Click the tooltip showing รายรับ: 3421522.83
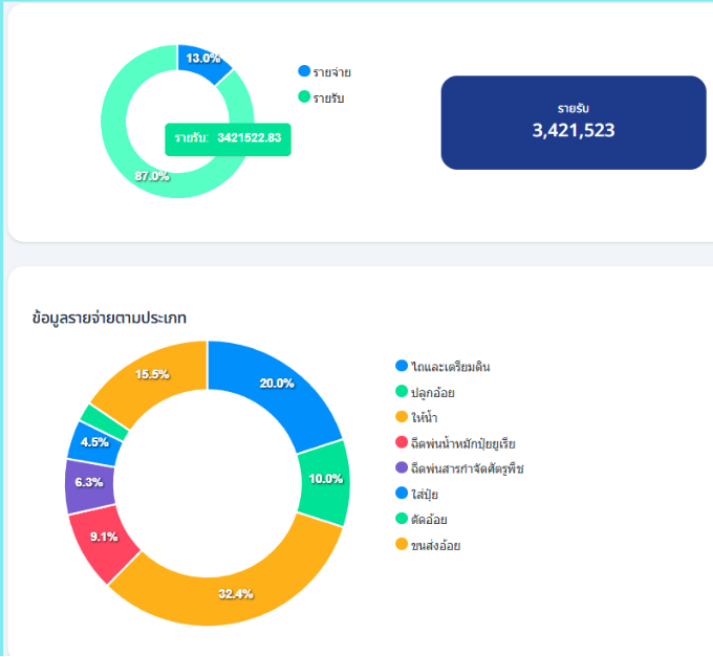Image resolution: width=713 pixels, height=657 pixels. [228, 139]
